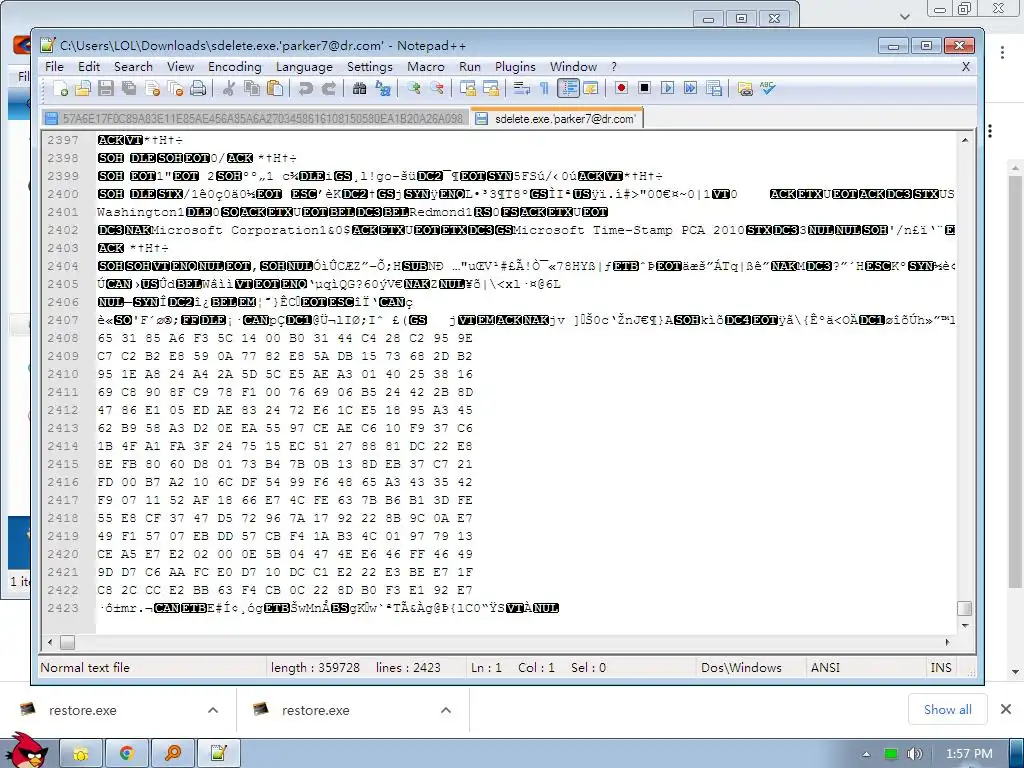
Task: Click the Zoom In magnifier icon
Action: pyautogui.click(x=413, y=88)
